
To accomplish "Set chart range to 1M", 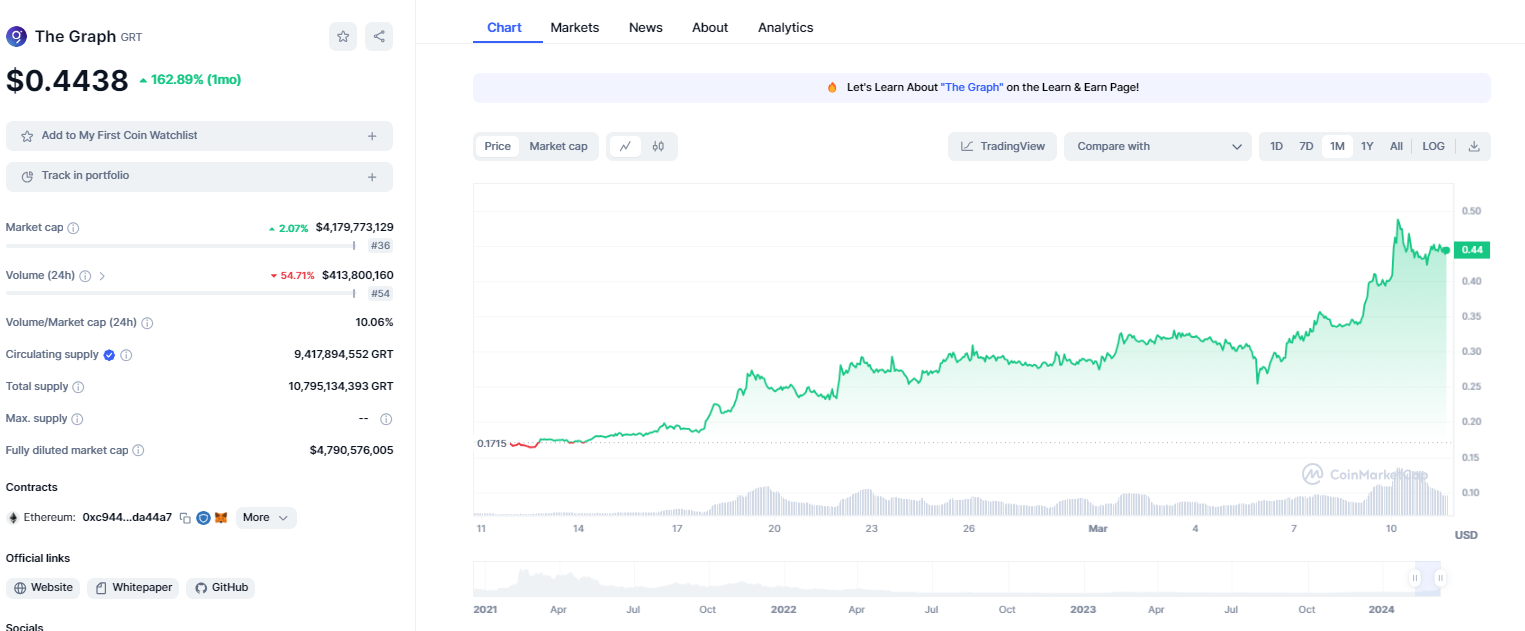I will (x=1337, y=146).
